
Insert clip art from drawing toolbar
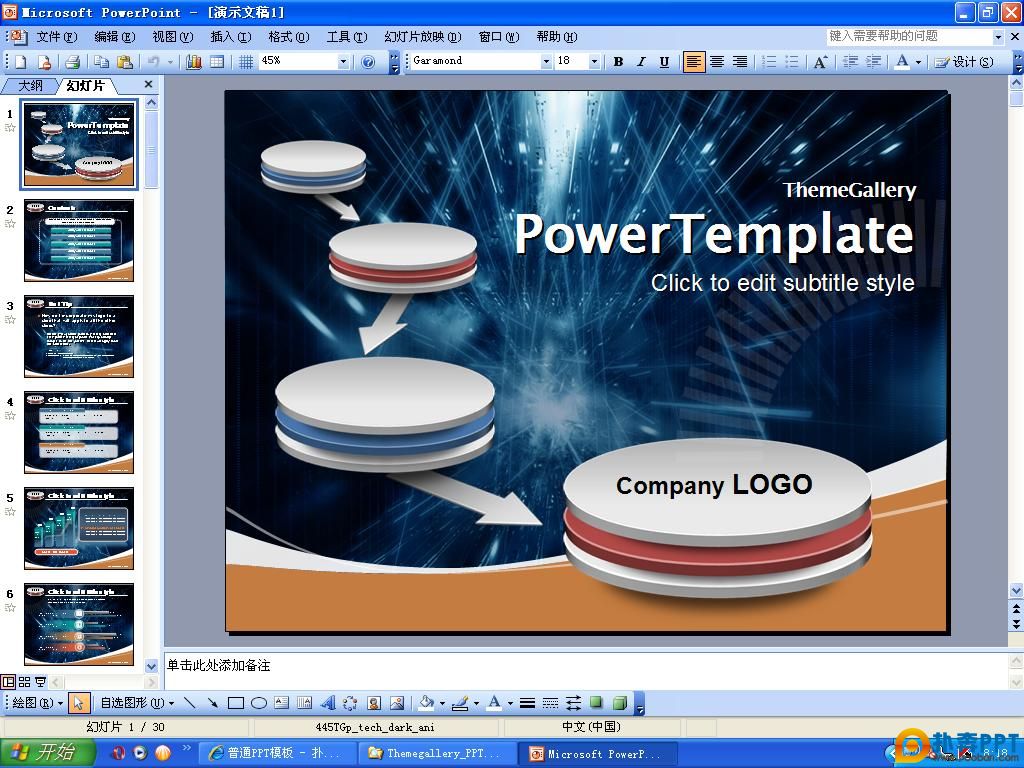[374, 703]
